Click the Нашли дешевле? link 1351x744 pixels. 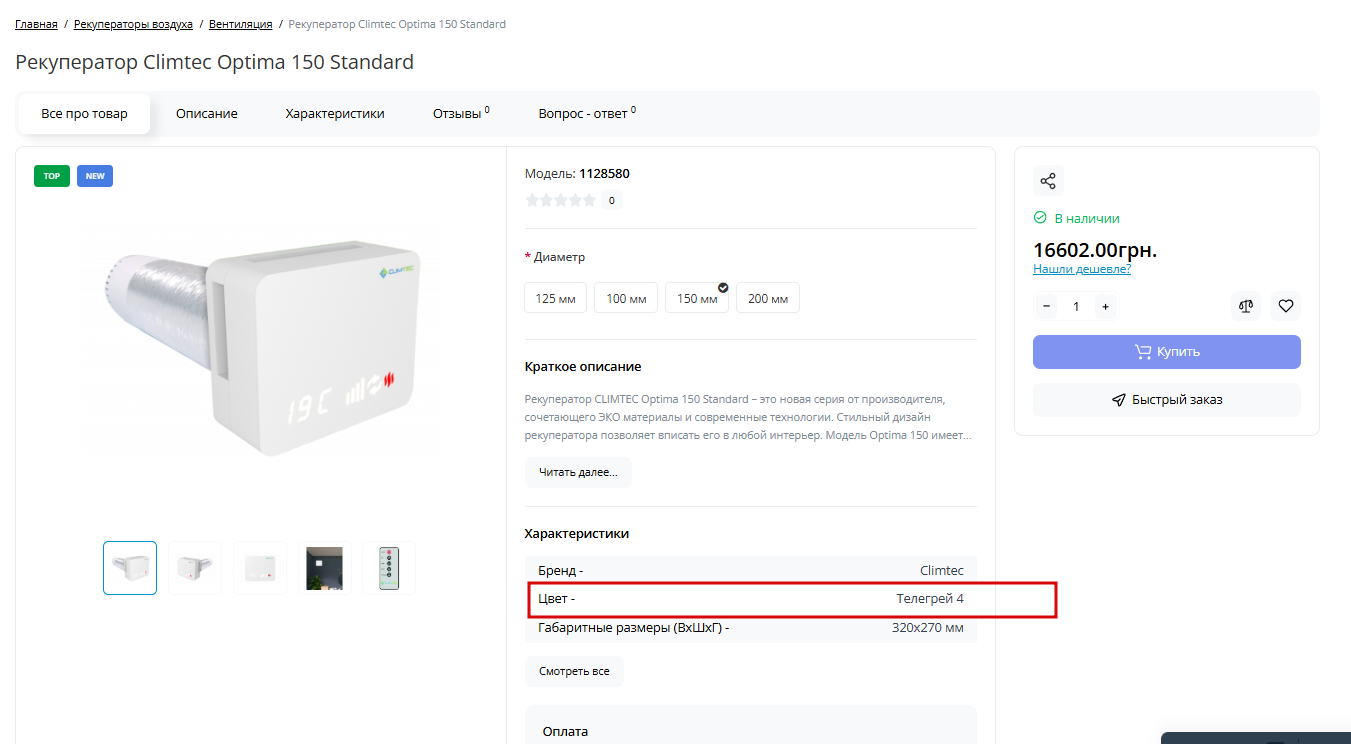tap(1082, 269)
